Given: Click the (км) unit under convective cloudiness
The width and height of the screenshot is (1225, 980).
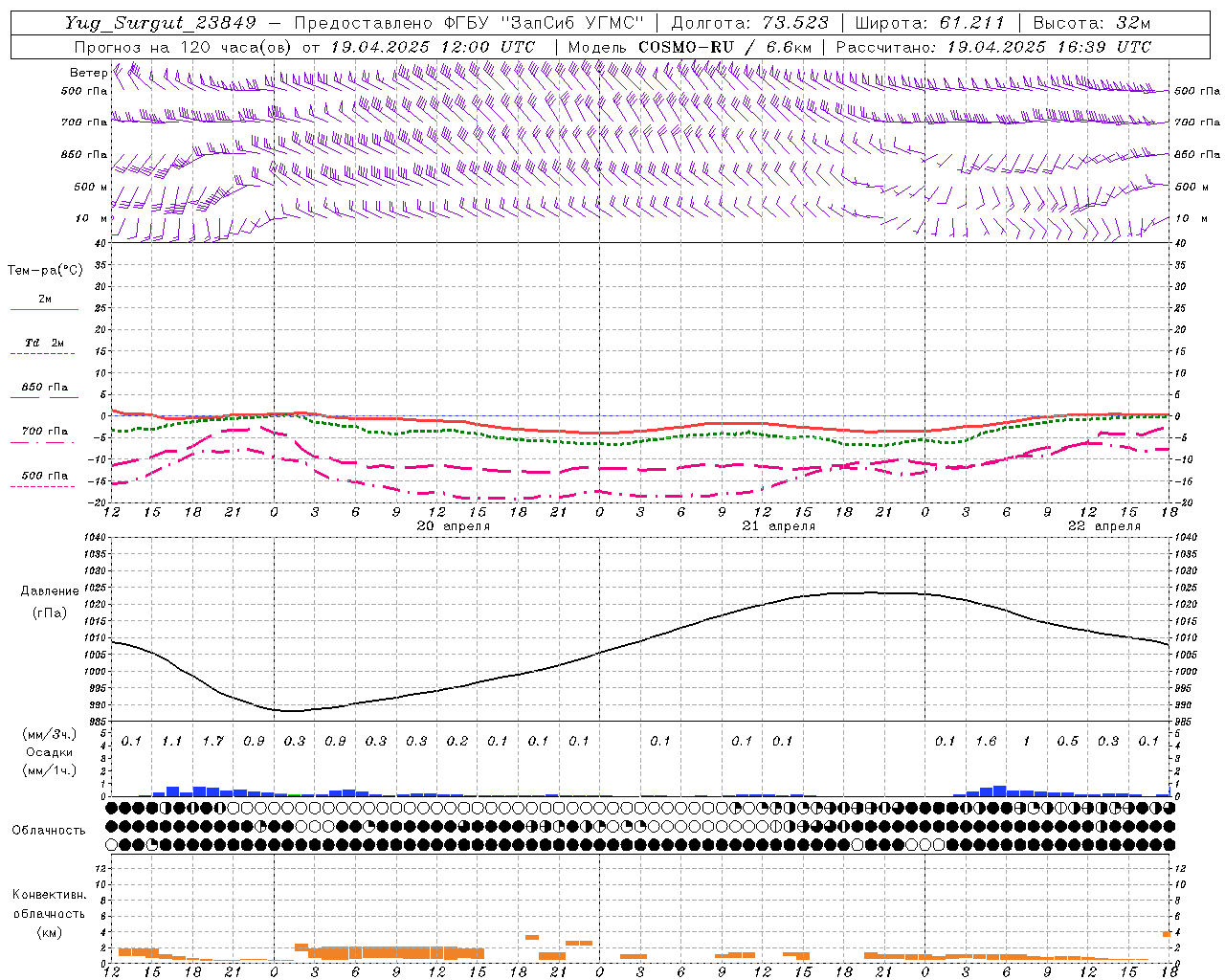Looking at the screenshot, I should (x=49, y=932).
